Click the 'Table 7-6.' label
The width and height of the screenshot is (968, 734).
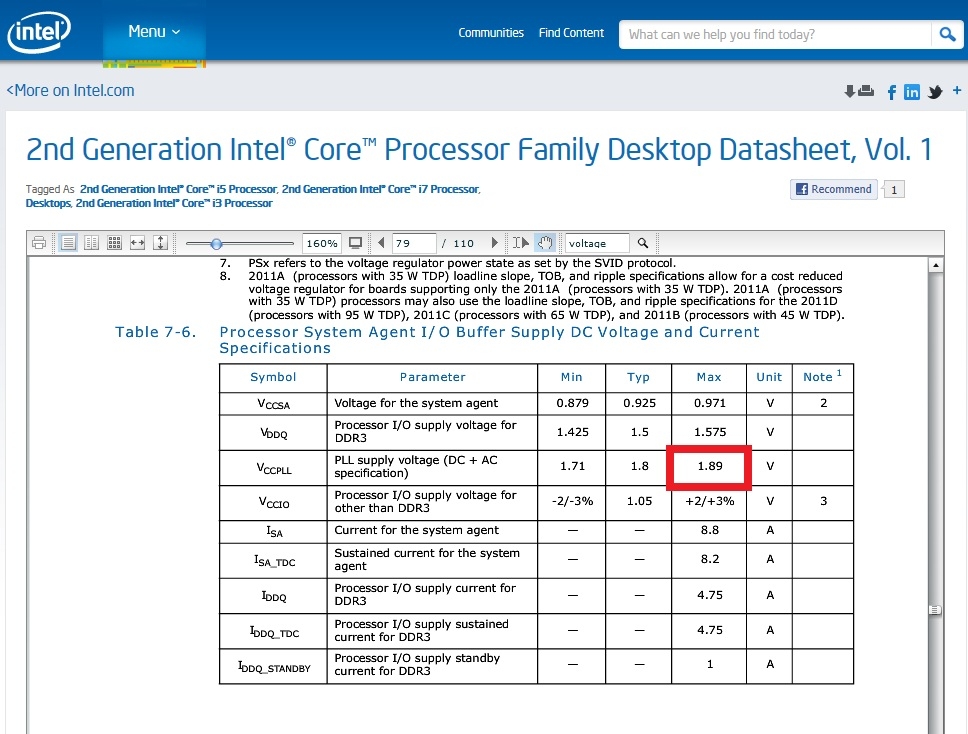click(156, 332)
